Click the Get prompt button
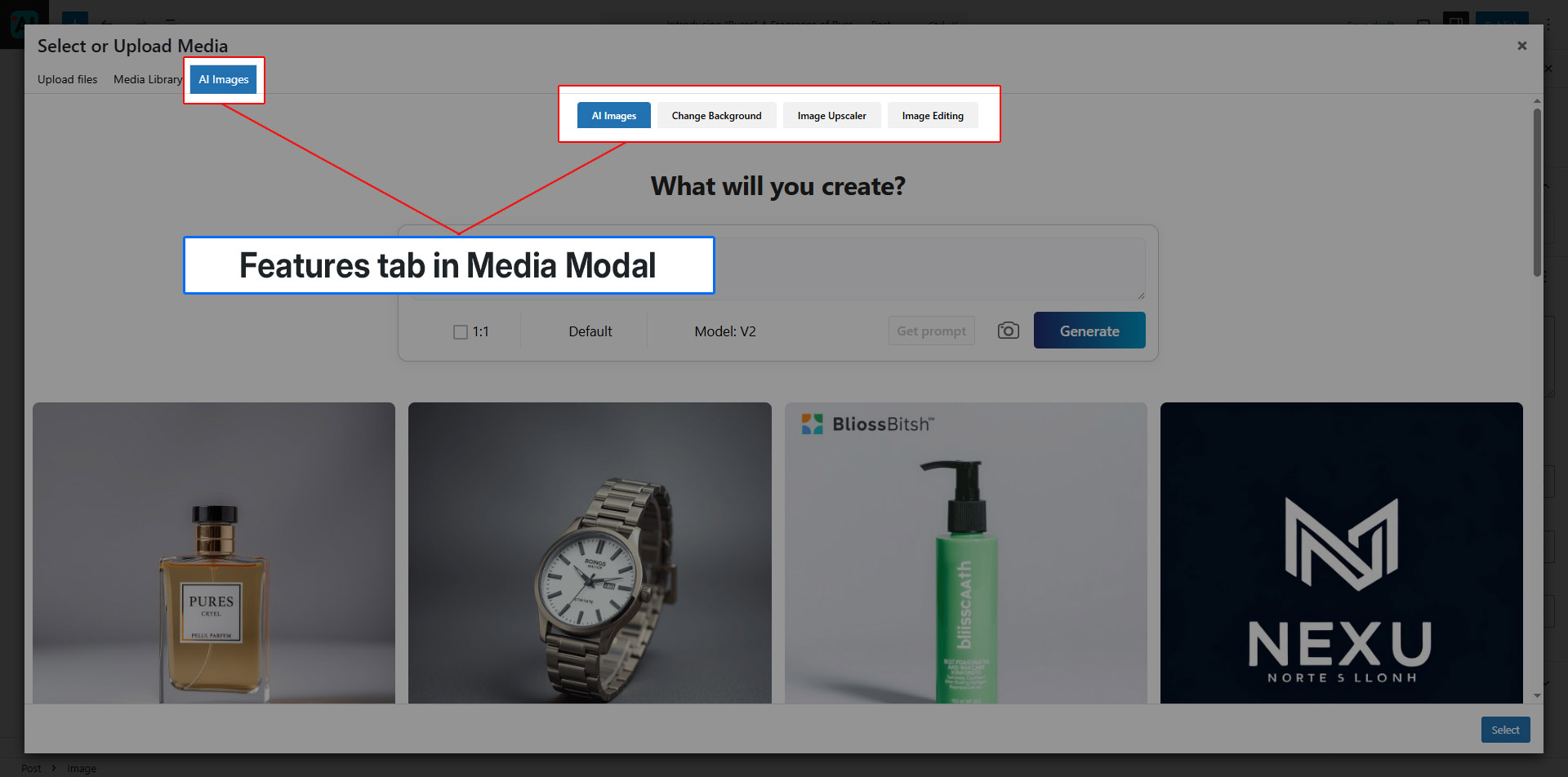The width and height of the screenshot is (1568, 777). (x=931, y=331)
